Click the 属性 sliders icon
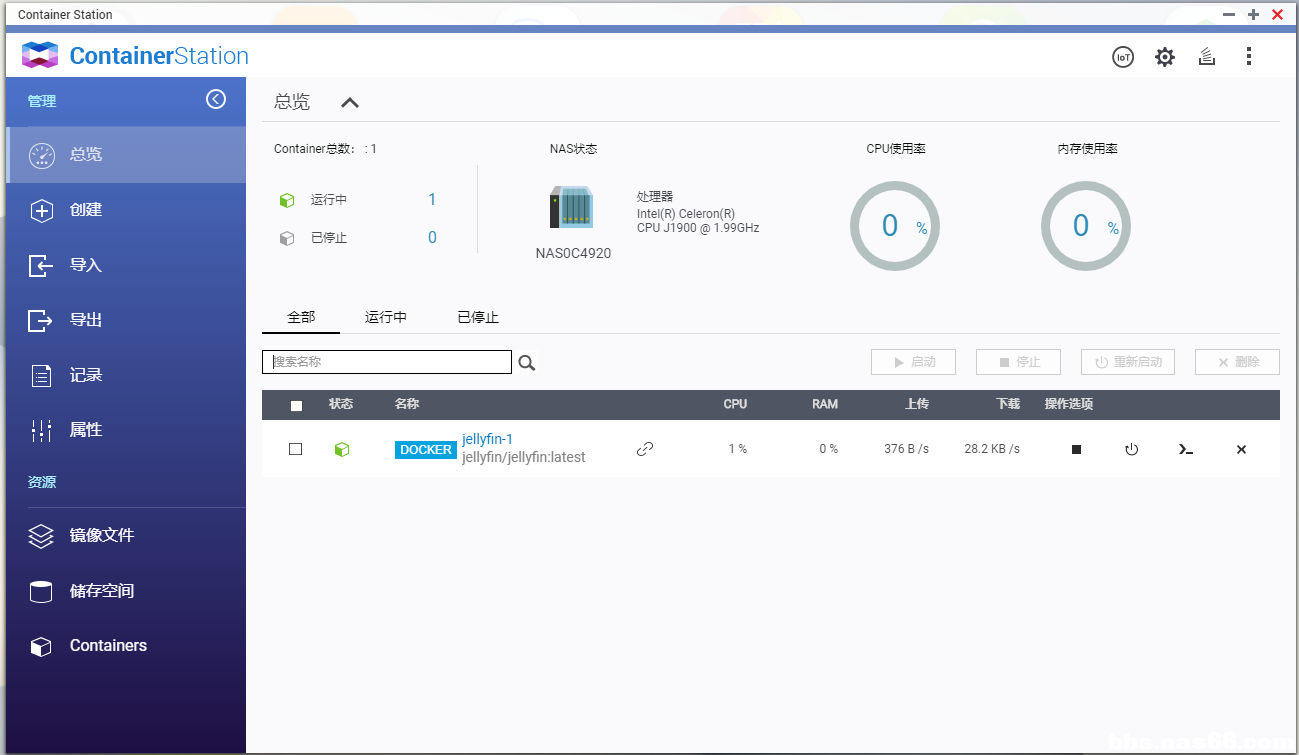Viewport: 1299px width, 755px height. point(41,430)
